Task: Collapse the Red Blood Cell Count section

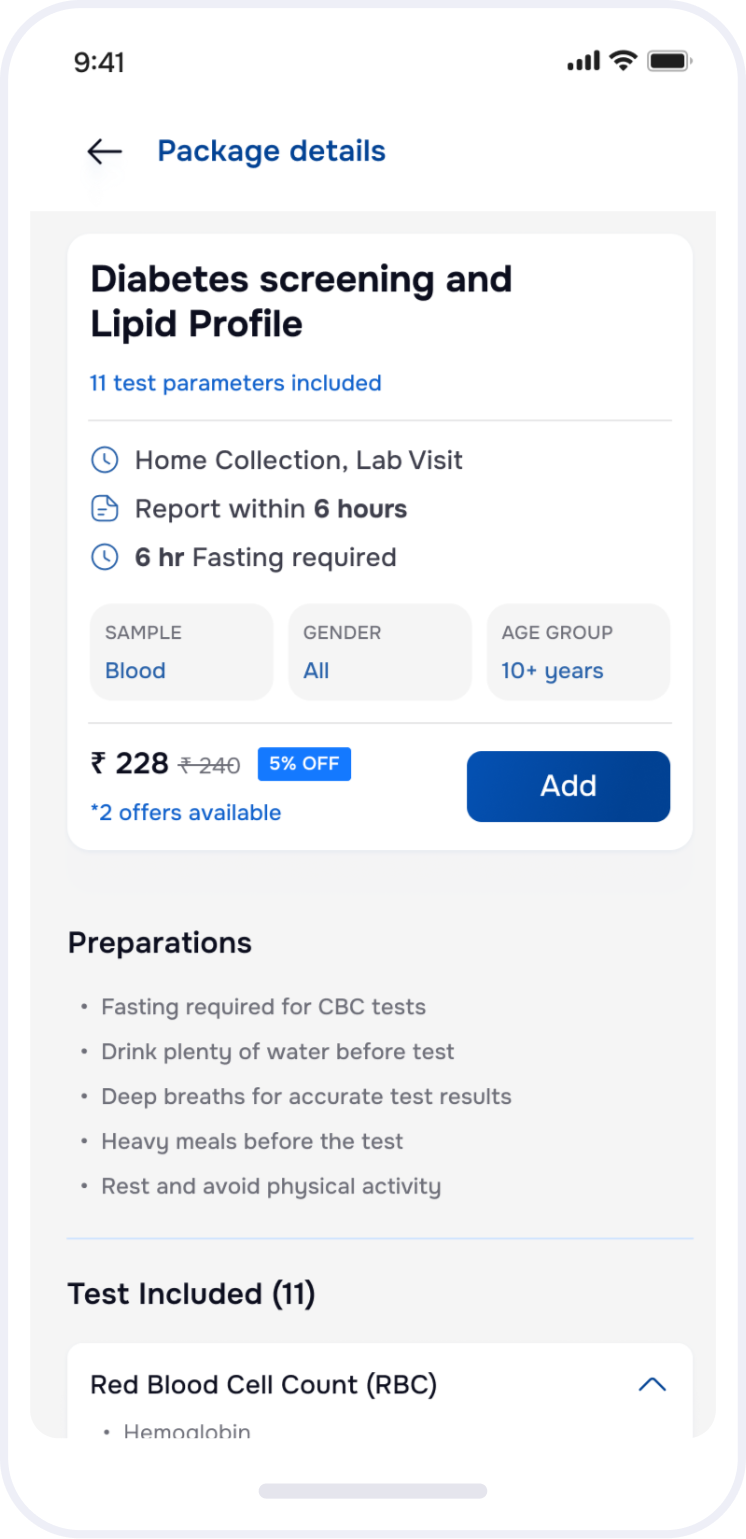Action: [652, 1385]
